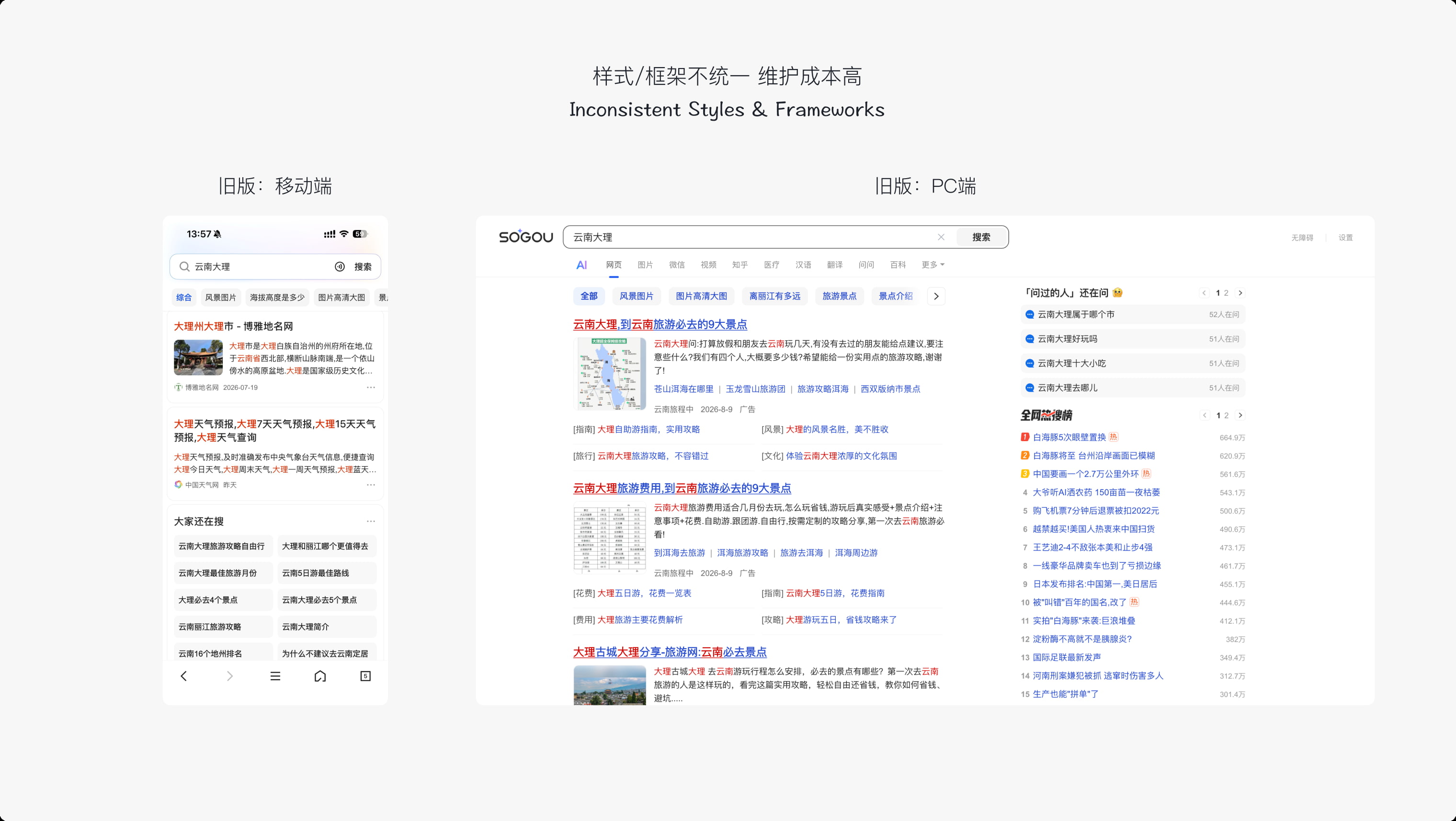
Task: Open the mobile tabs counter icon
Action: (x=366, y=676)
